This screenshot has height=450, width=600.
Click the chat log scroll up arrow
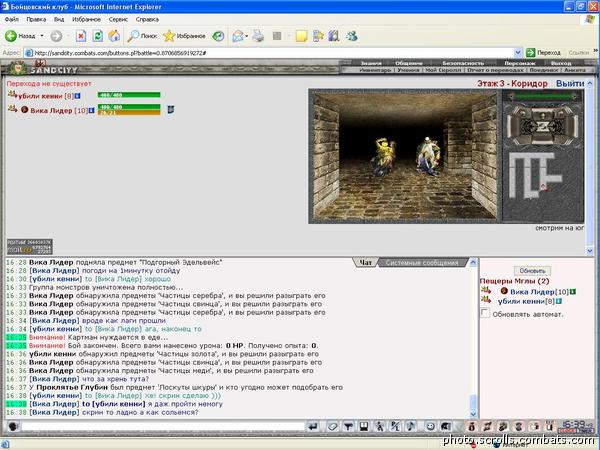(x=473, y=262)
